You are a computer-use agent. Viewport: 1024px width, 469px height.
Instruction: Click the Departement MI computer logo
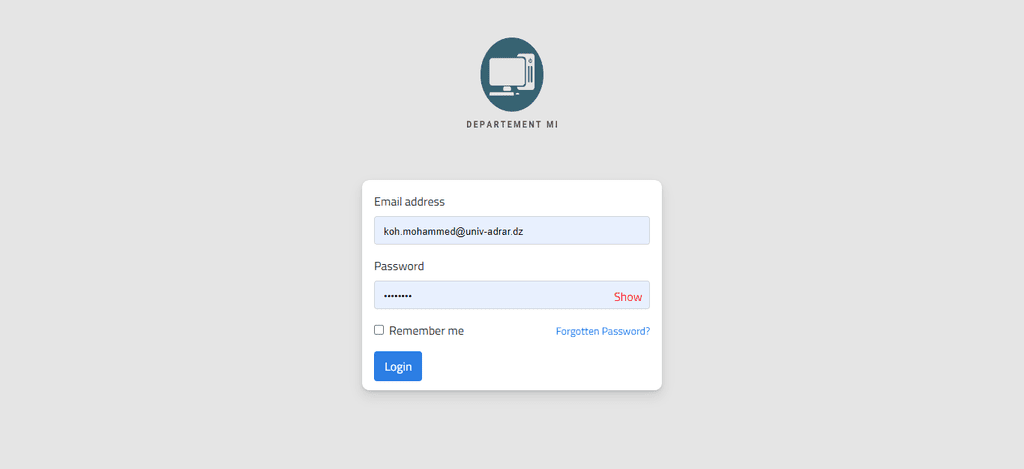[512, 74]
